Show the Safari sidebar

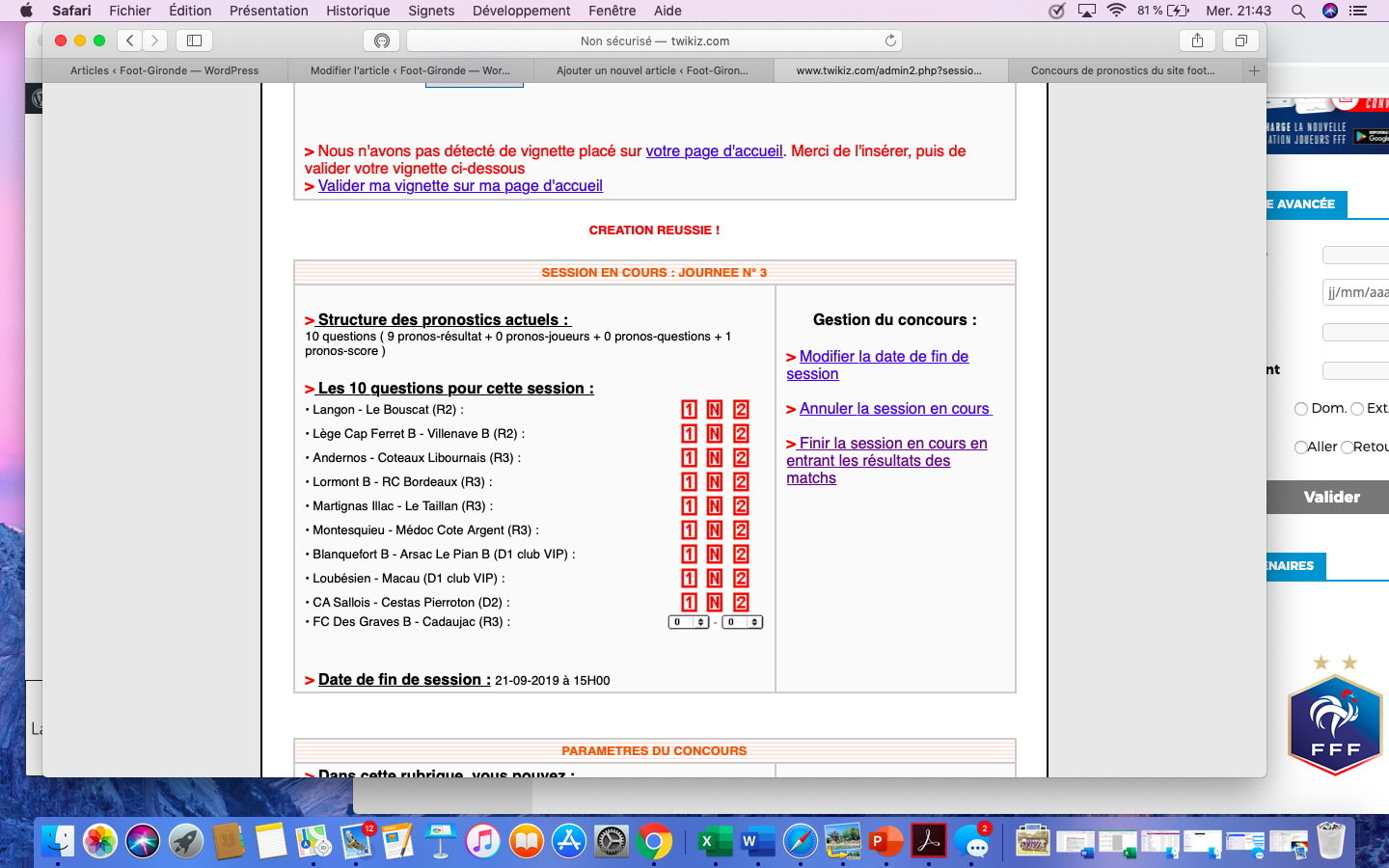(194, 41)
